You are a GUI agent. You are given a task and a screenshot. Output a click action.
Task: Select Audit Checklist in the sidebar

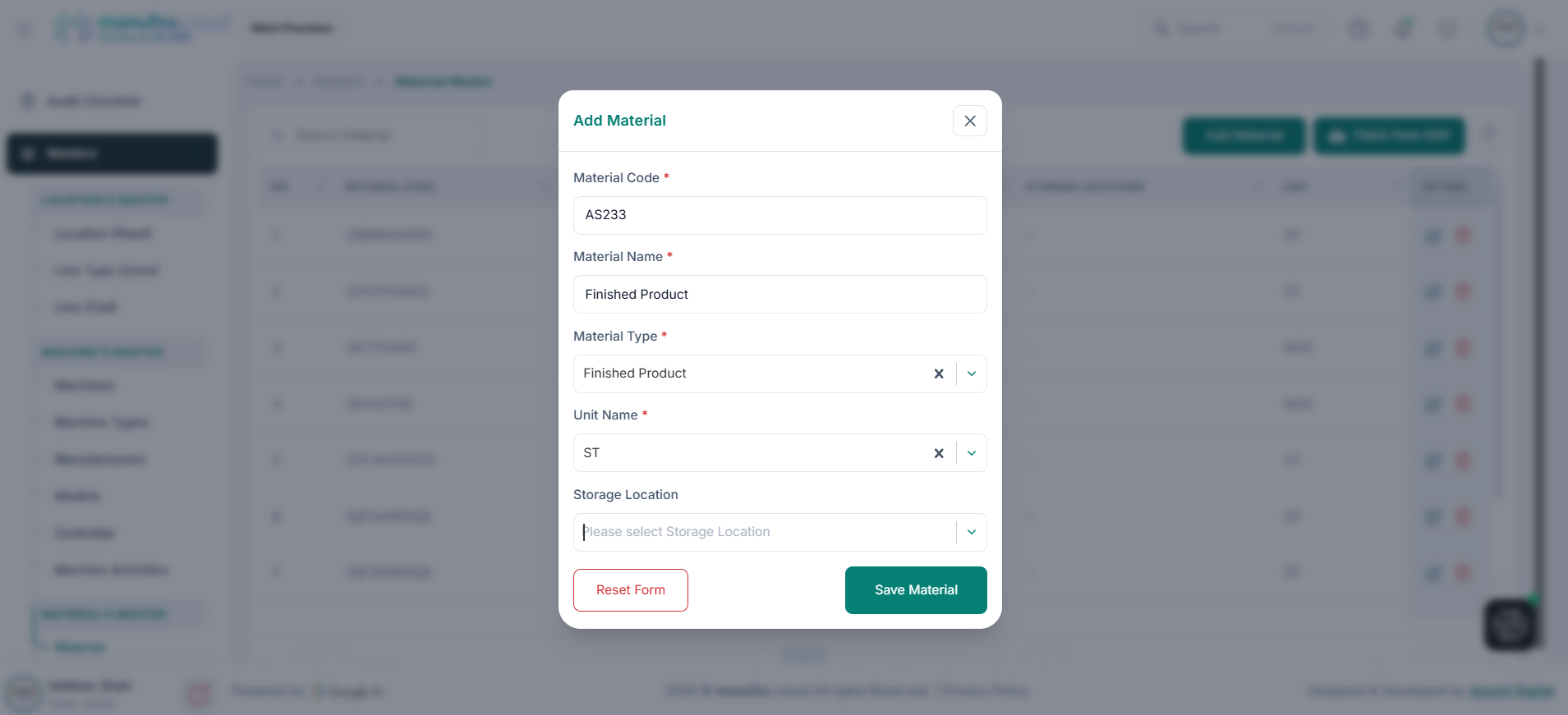[x=94, y=101]
